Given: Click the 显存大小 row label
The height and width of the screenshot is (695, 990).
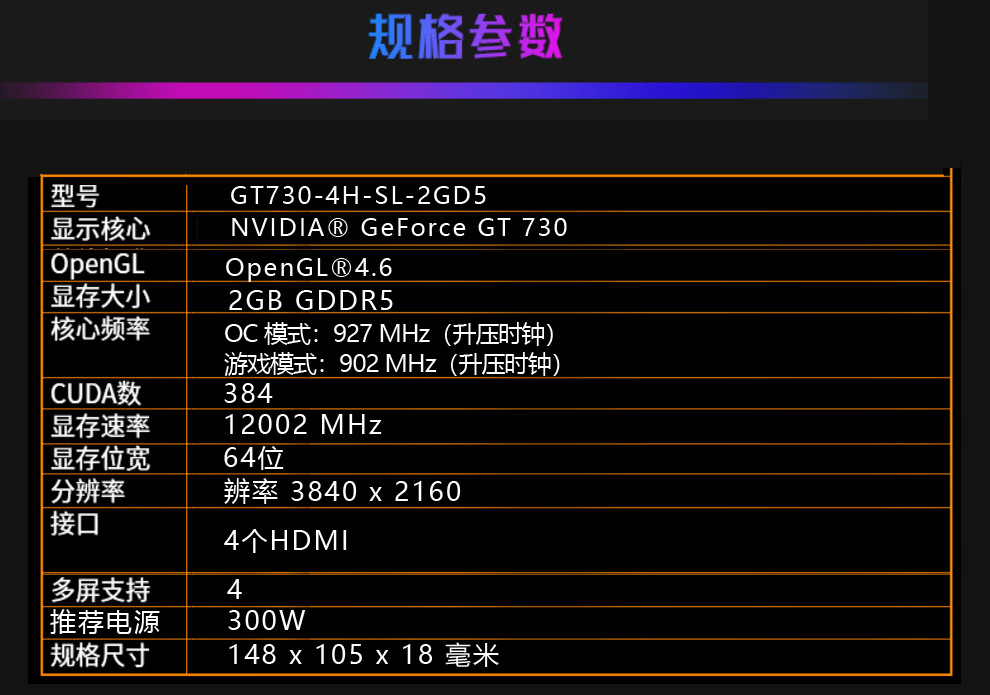Looking at the screenshot, I should tap(100, 297).
